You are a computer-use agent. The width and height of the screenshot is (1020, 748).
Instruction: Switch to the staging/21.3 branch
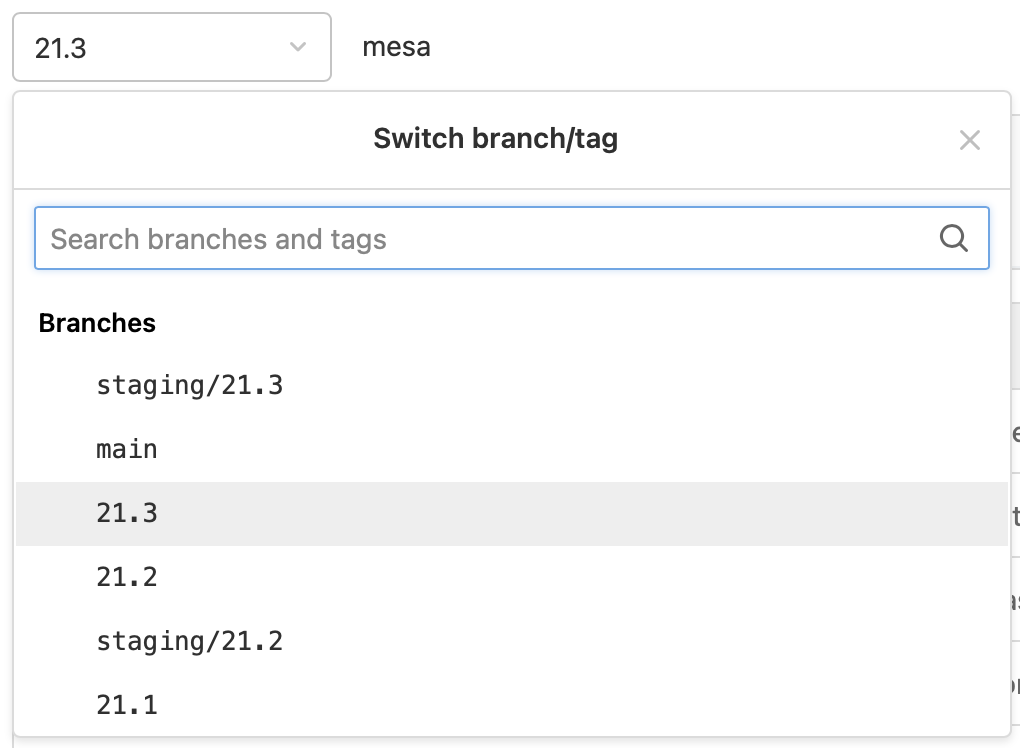189,385
